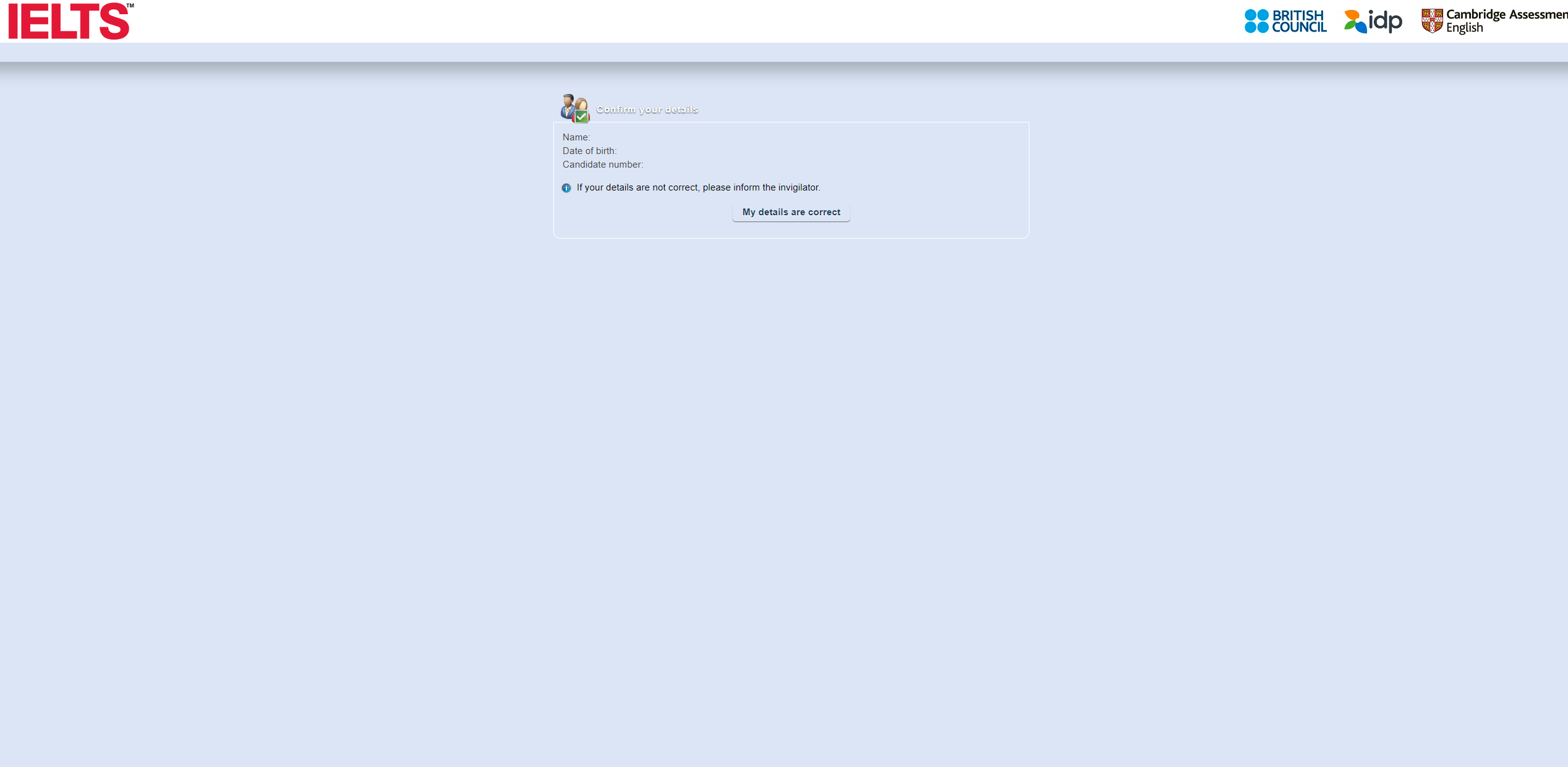Click the blue information icon
1568x767 pixels.
point(566,188)
